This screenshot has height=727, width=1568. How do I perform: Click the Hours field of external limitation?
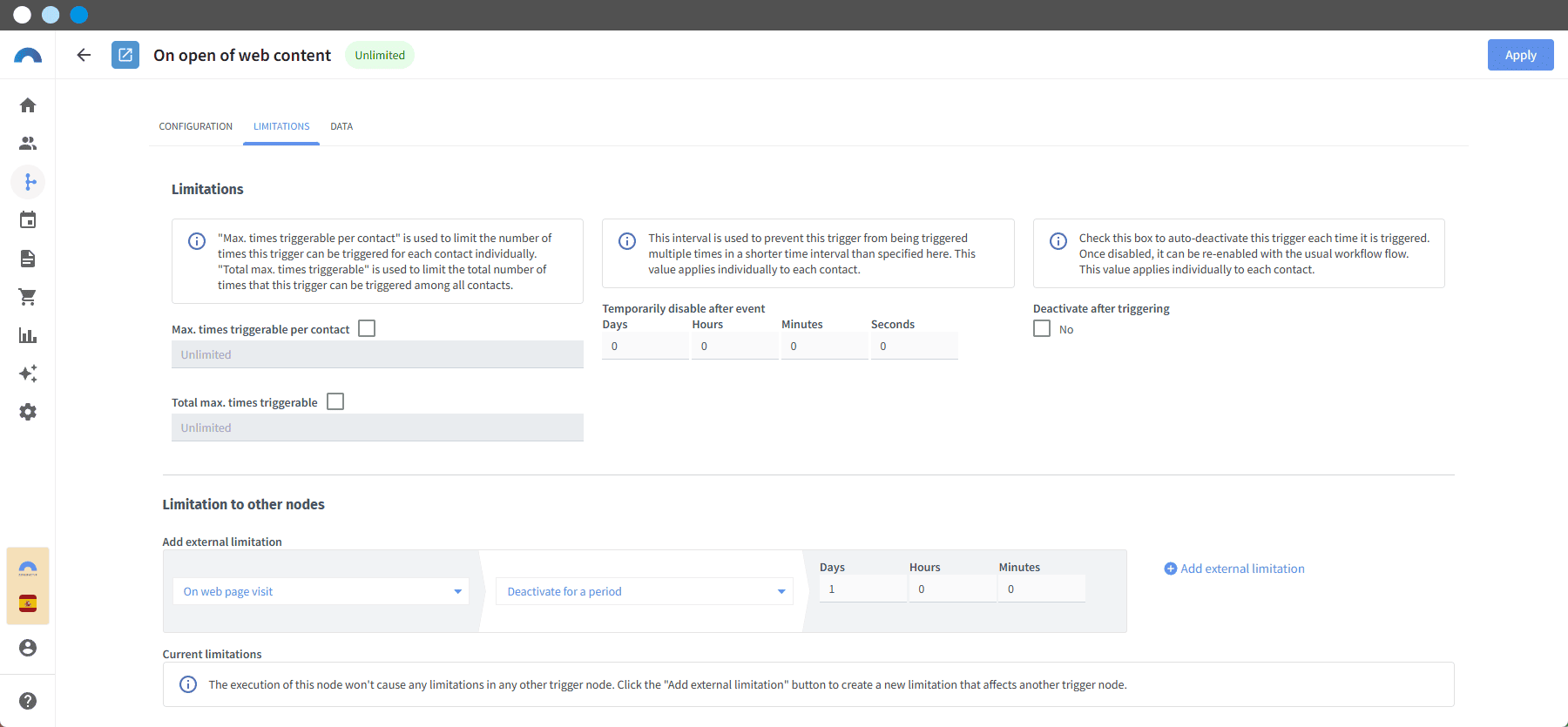click(953, 589)
